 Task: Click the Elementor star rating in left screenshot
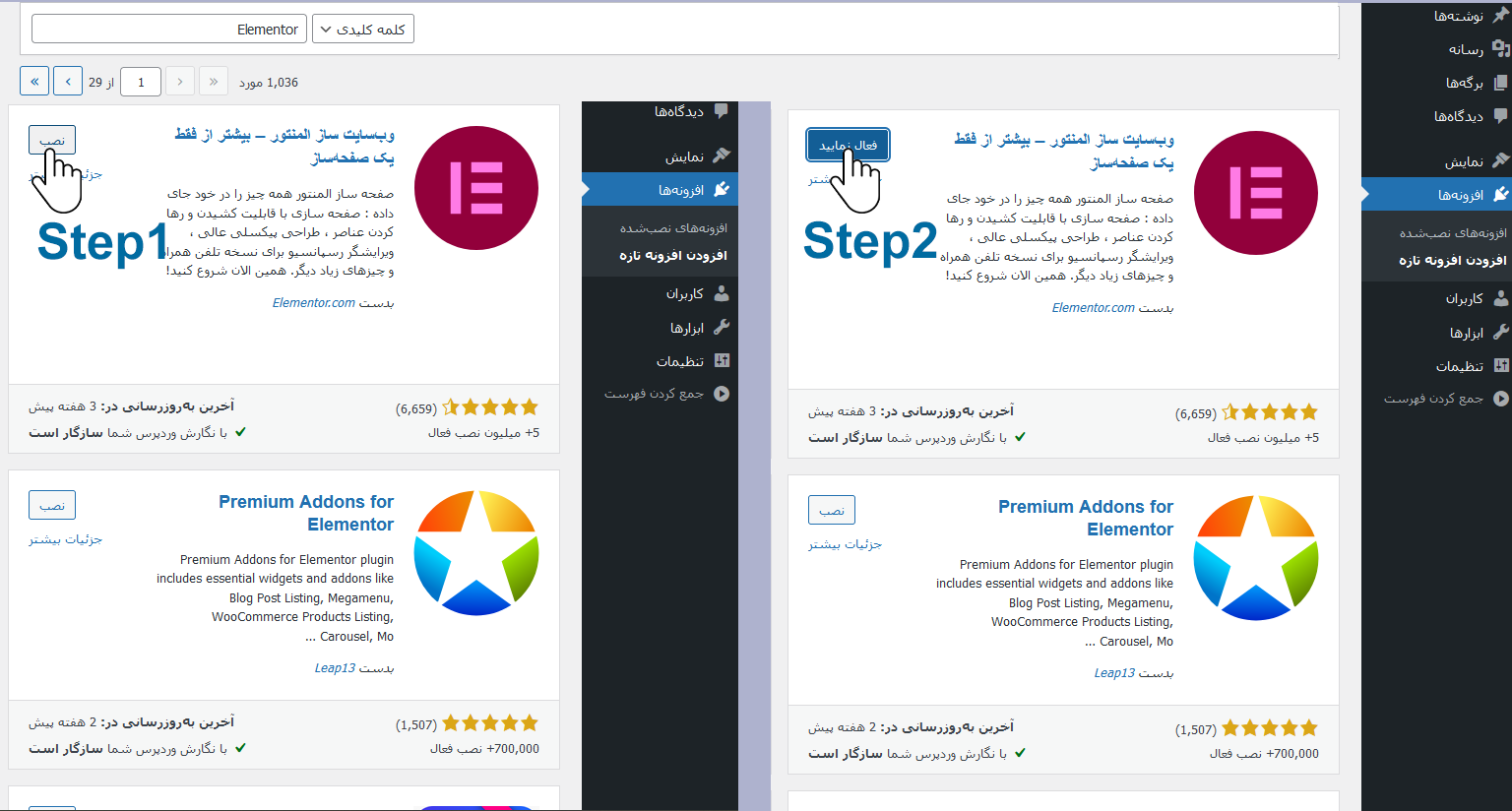490,407
